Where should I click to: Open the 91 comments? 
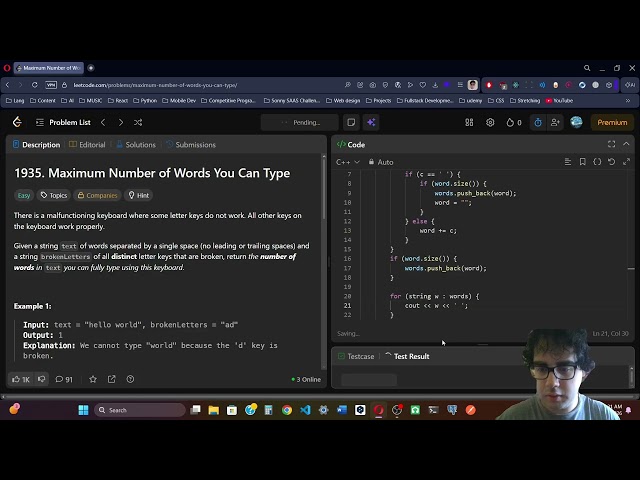point(64,380)
